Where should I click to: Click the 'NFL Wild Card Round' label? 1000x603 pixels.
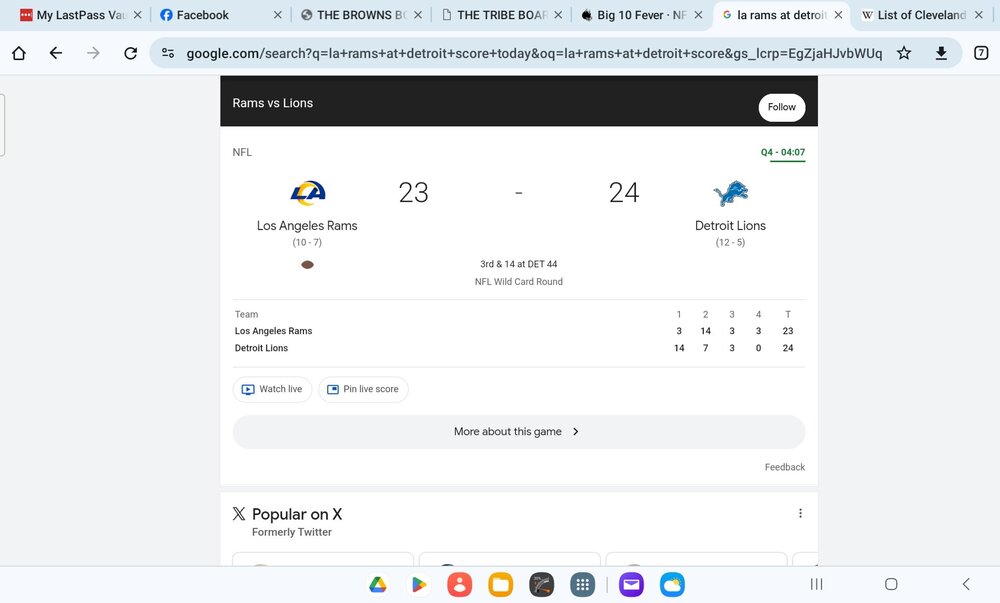point(518,282)
